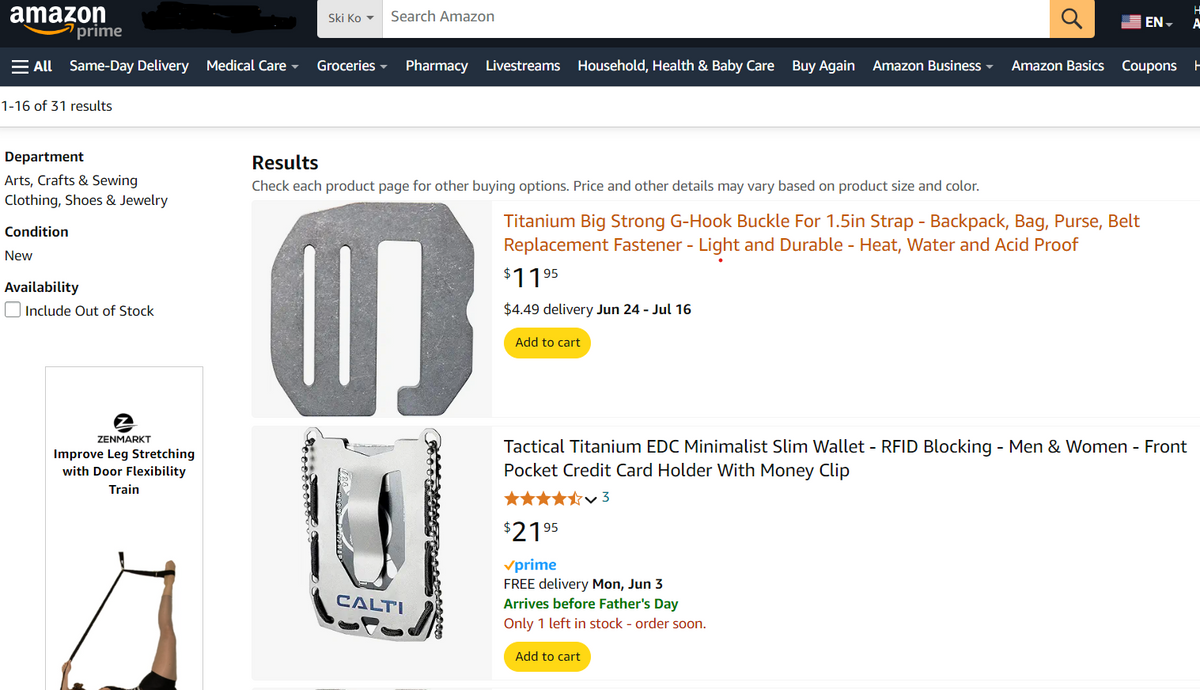Click the Search Amazon input field
Screen dimensions: 1200x690
(x=715, y=17)
